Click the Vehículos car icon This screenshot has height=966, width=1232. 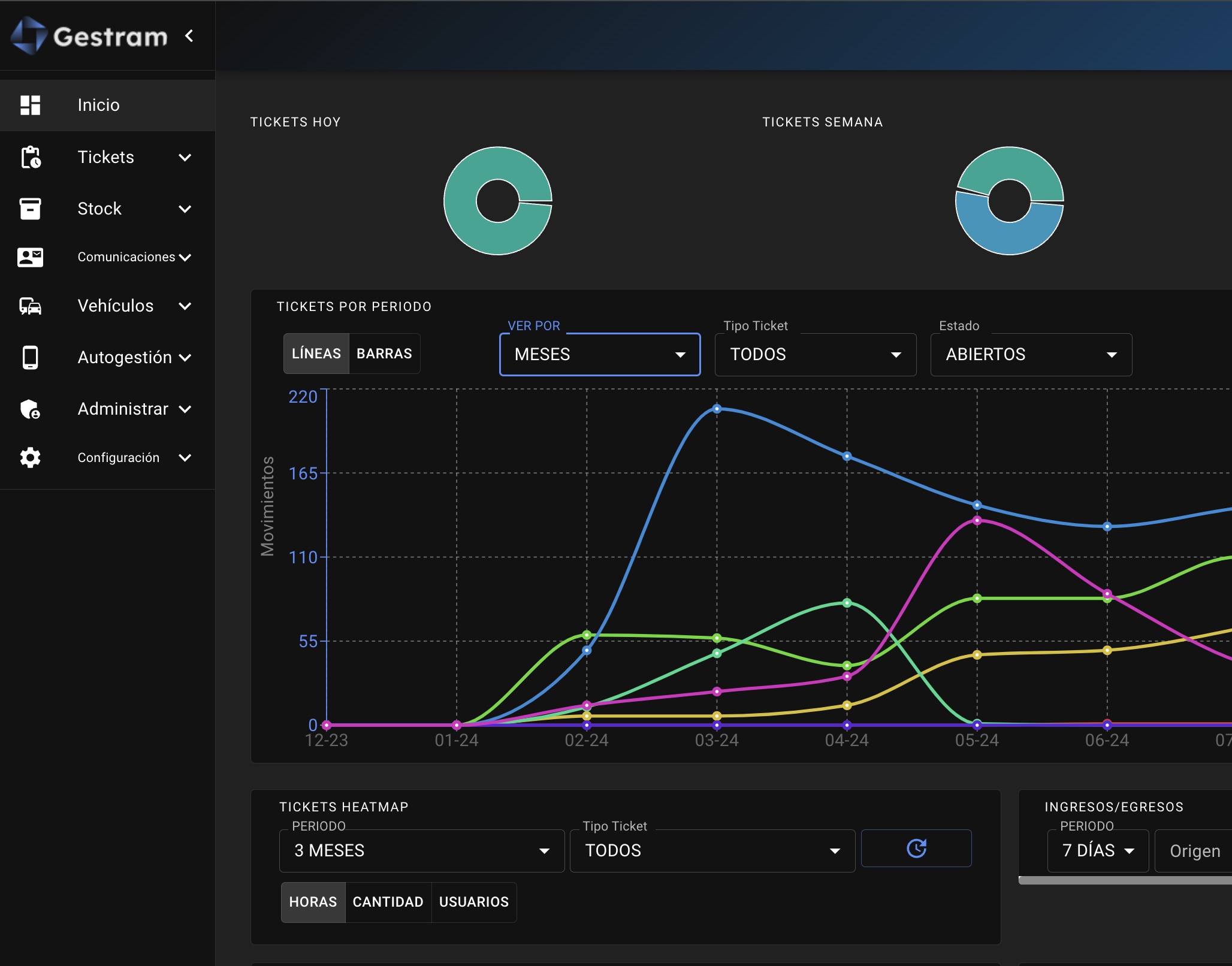pos(30,306)
